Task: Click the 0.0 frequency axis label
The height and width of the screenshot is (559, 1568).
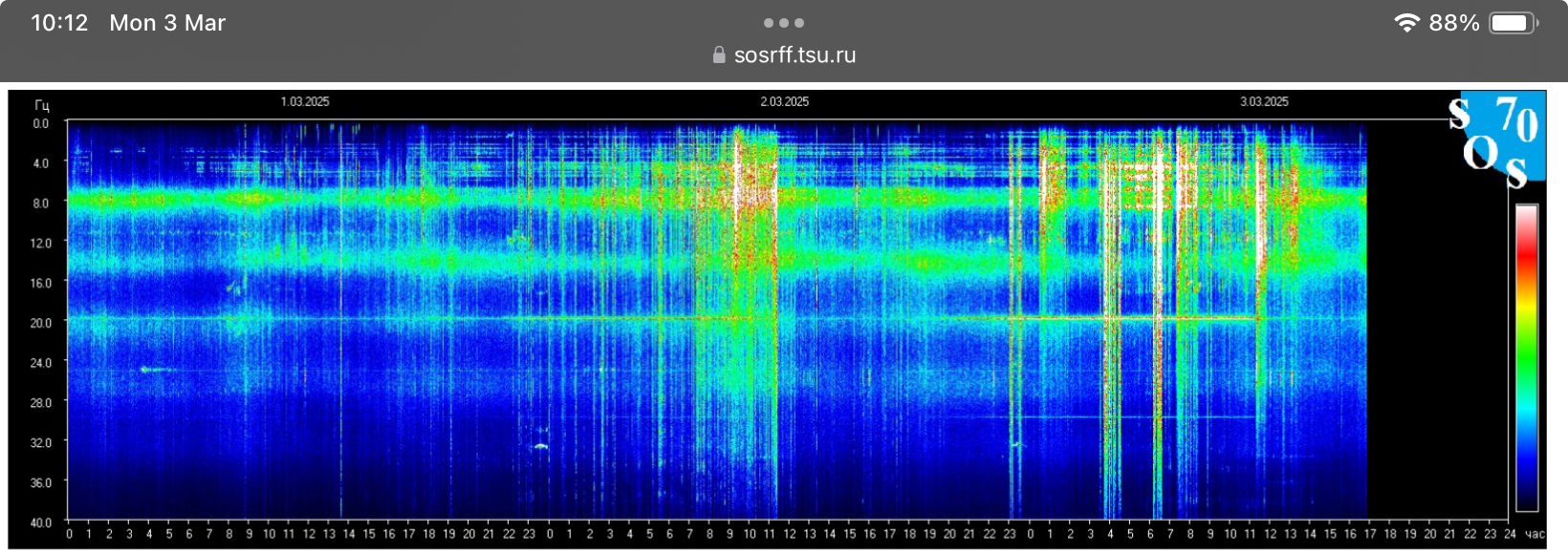Action: coord(41,123)
